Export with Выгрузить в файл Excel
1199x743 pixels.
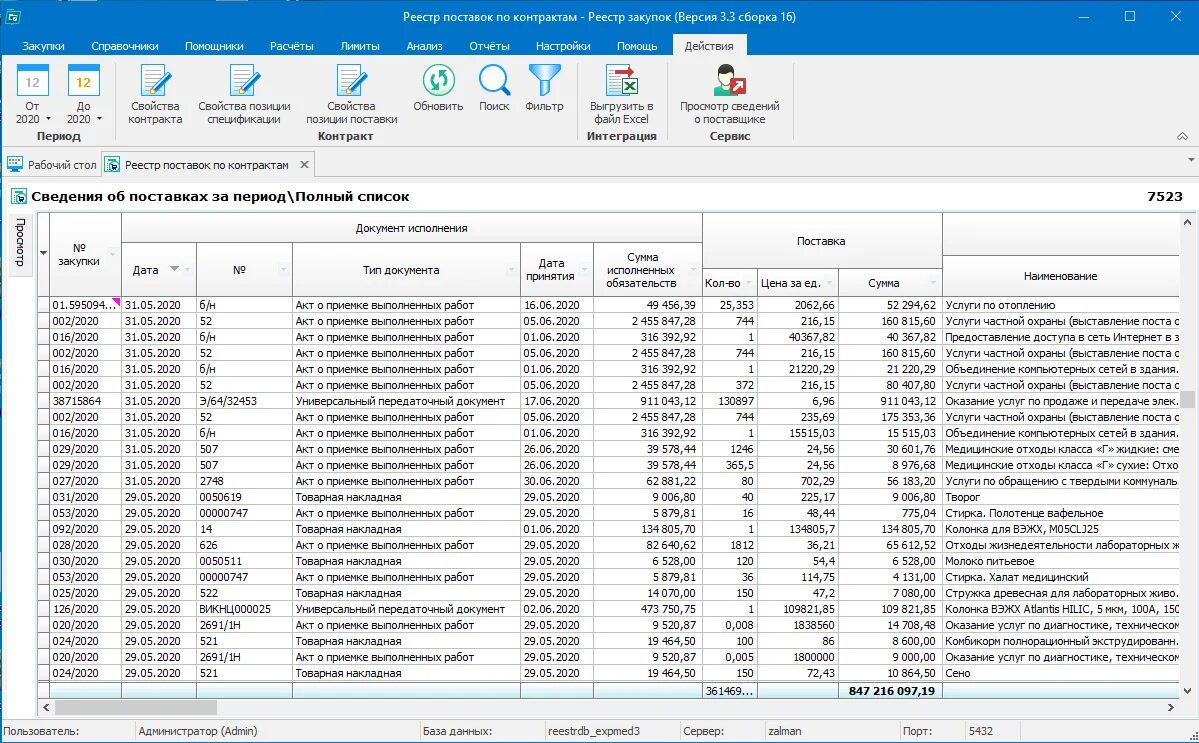click(622, 95)
